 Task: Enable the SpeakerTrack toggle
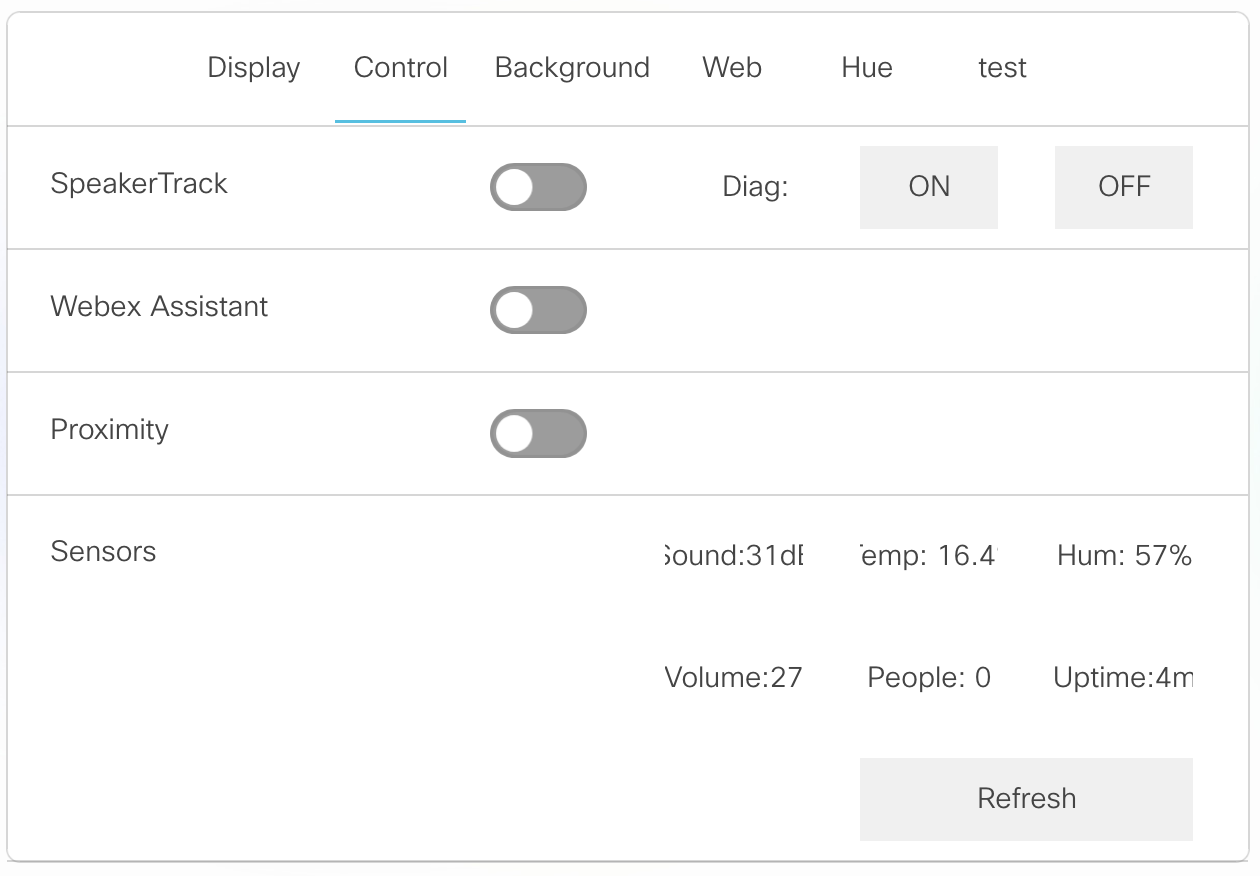point(538,187)
